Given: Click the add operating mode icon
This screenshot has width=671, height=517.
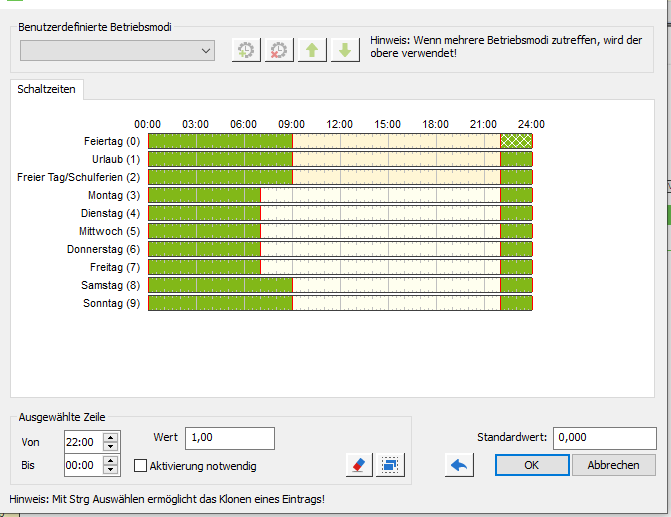Looking at the screenshot, I should click(245, 50).
